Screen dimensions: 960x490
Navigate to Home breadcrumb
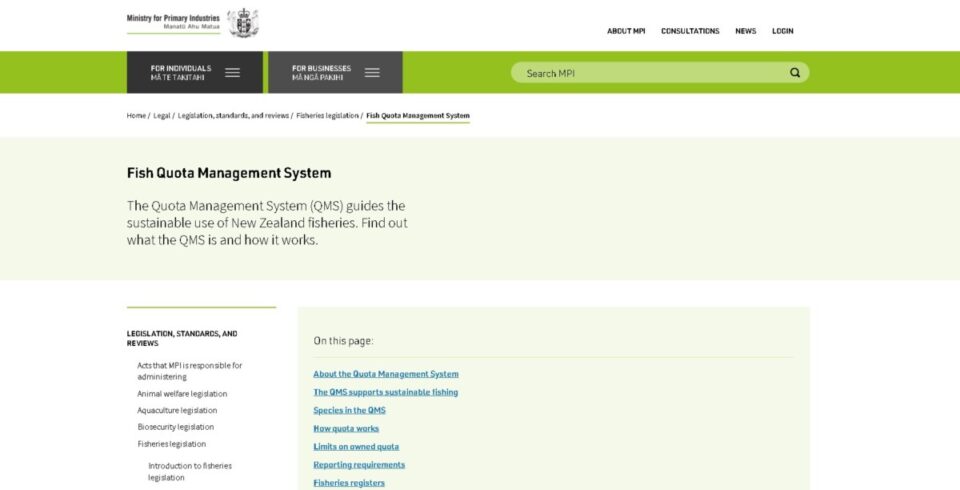click(x=136, y=116)
